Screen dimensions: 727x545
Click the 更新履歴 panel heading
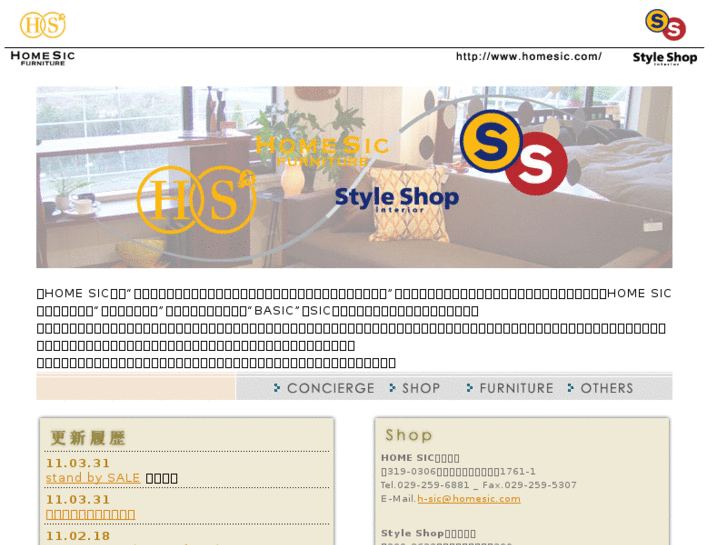(x=88, y=438)
